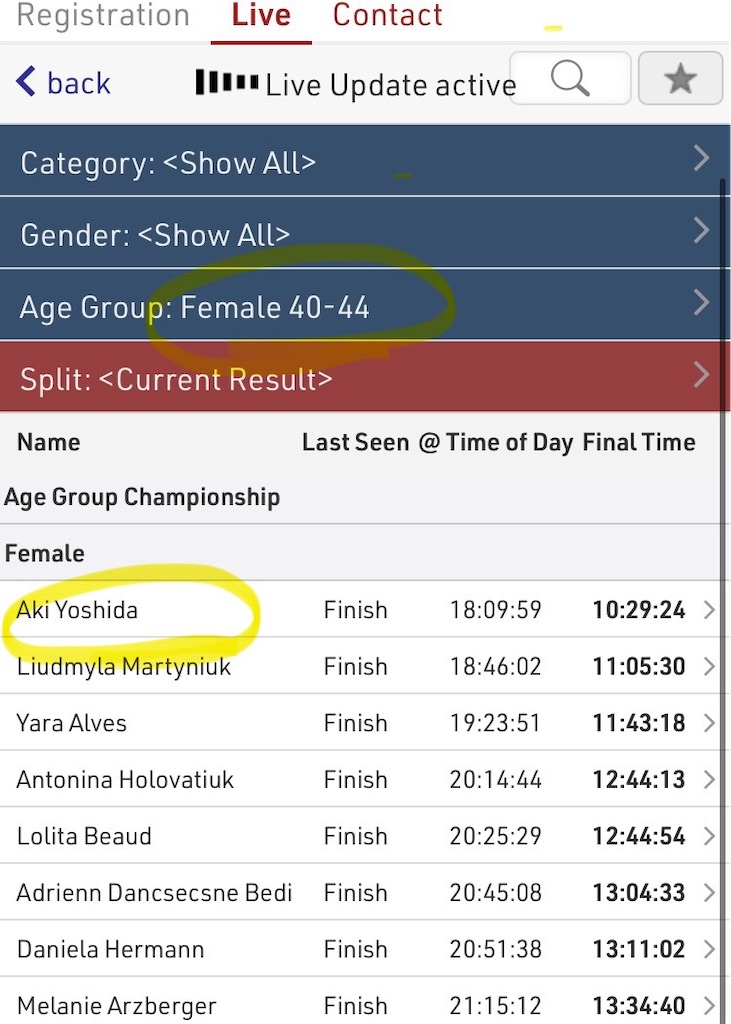Click chevron beside Lolita Beaud's time
The image size is (731, 1024).
point(709,836)
